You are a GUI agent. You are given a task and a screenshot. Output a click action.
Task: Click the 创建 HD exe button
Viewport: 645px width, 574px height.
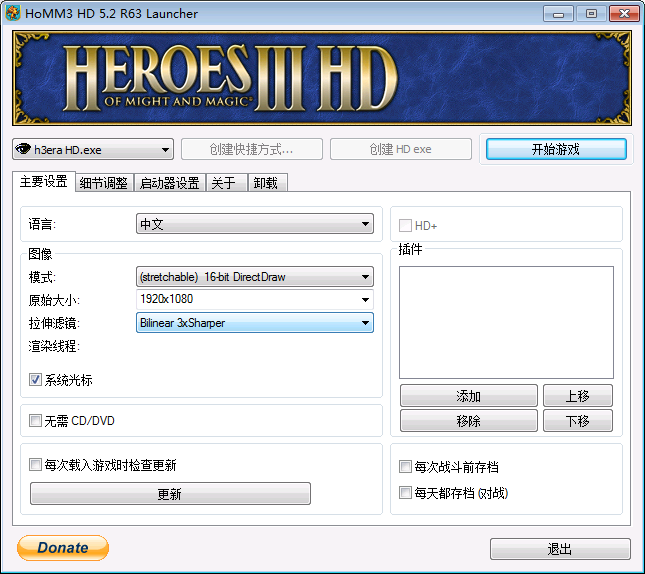(x=401, y=149)
